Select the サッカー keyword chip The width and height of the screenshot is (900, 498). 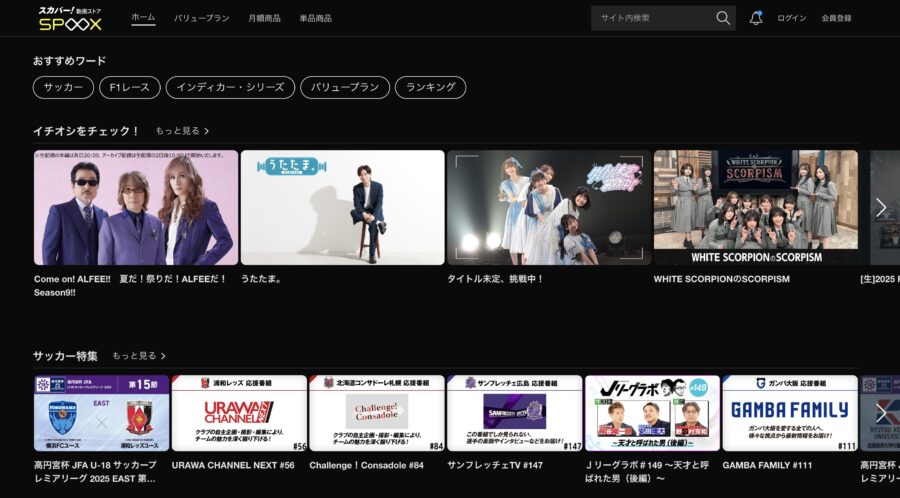coord(63,88)
